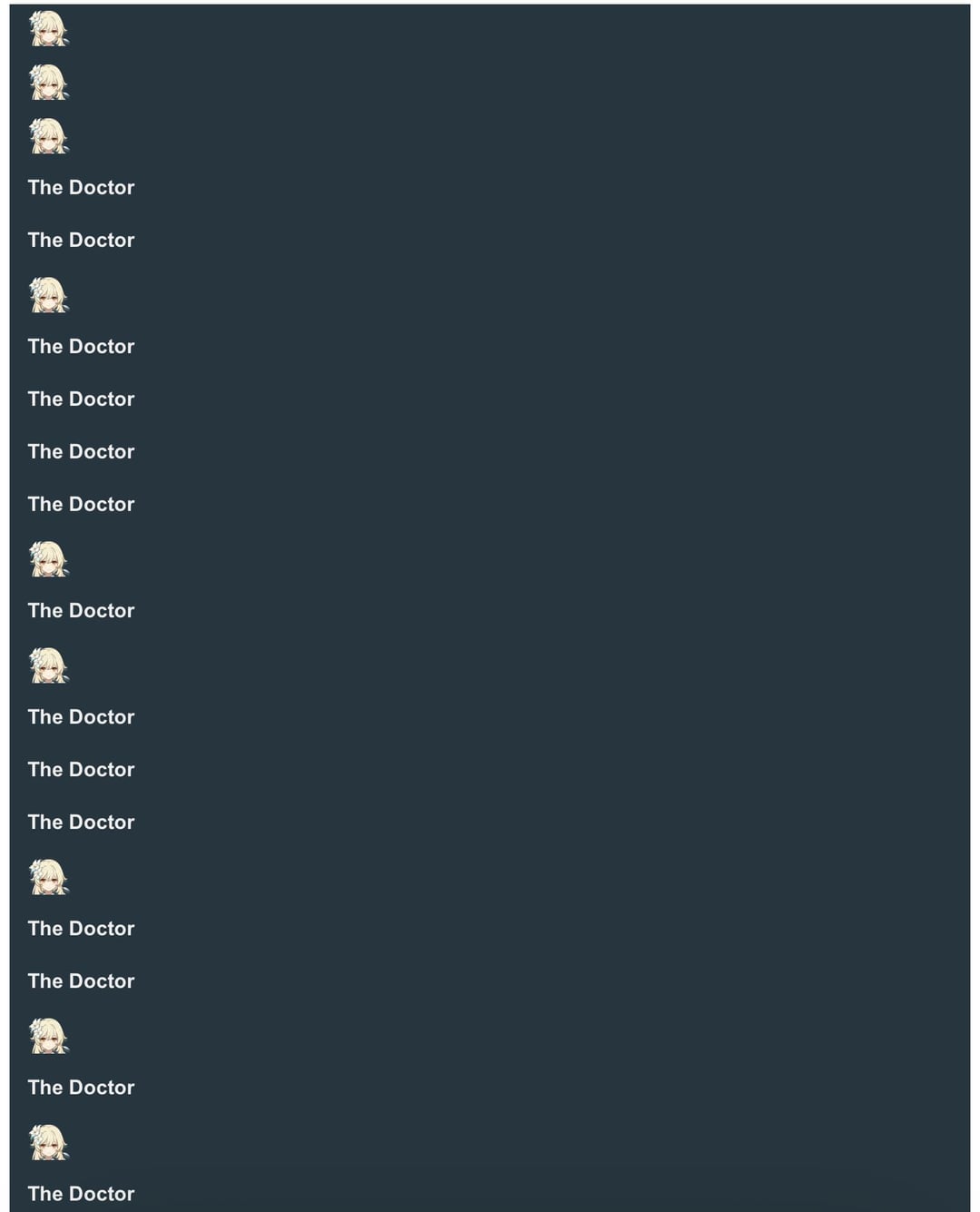Open the second The Doctor entry
Screen dimensions: 980x1212
coord(81,241)
